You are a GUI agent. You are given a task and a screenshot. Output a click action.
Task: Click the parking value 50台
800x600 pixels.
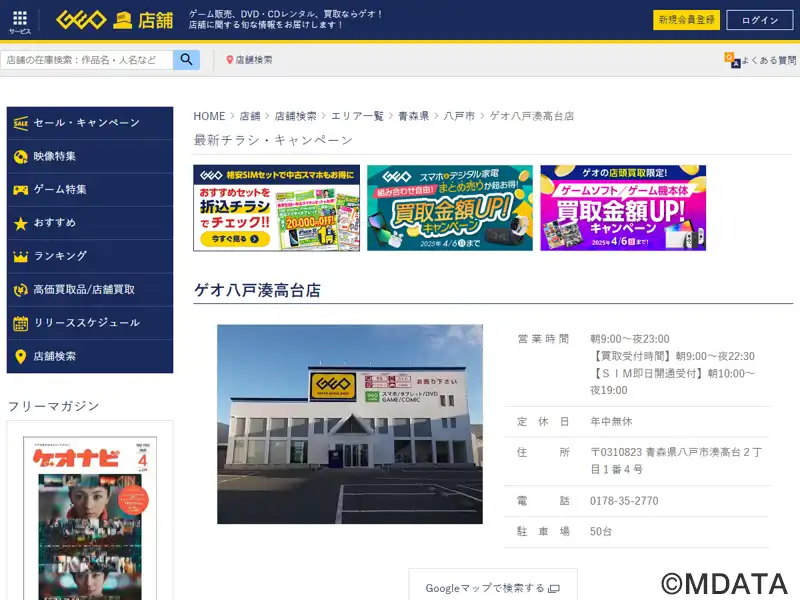pos(601,532)
